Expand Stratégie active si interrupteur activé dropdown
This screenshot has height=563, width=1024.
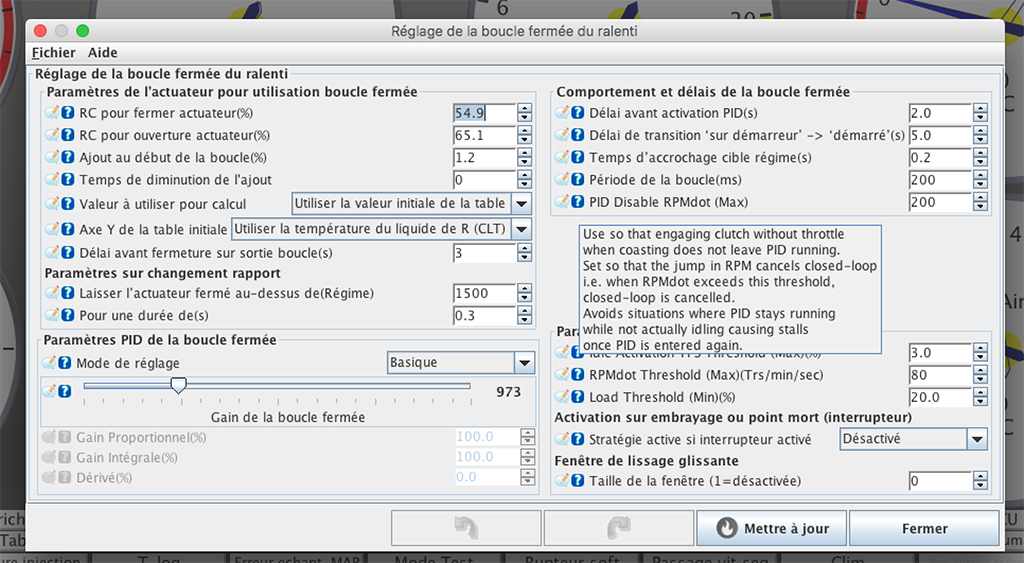point(976,439)
